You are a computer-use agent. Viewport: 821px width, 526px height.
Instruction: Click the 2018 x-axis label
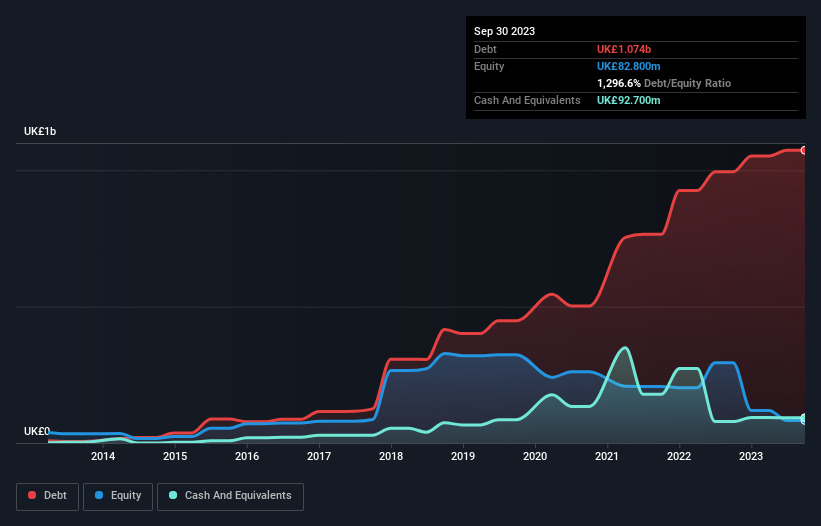click(x=391, y=456)
